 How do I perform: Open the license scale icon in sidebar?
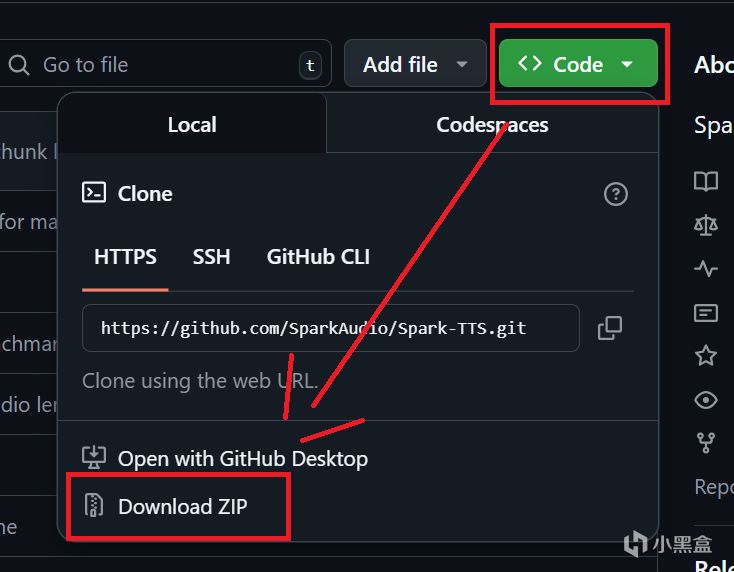(706, 225)
